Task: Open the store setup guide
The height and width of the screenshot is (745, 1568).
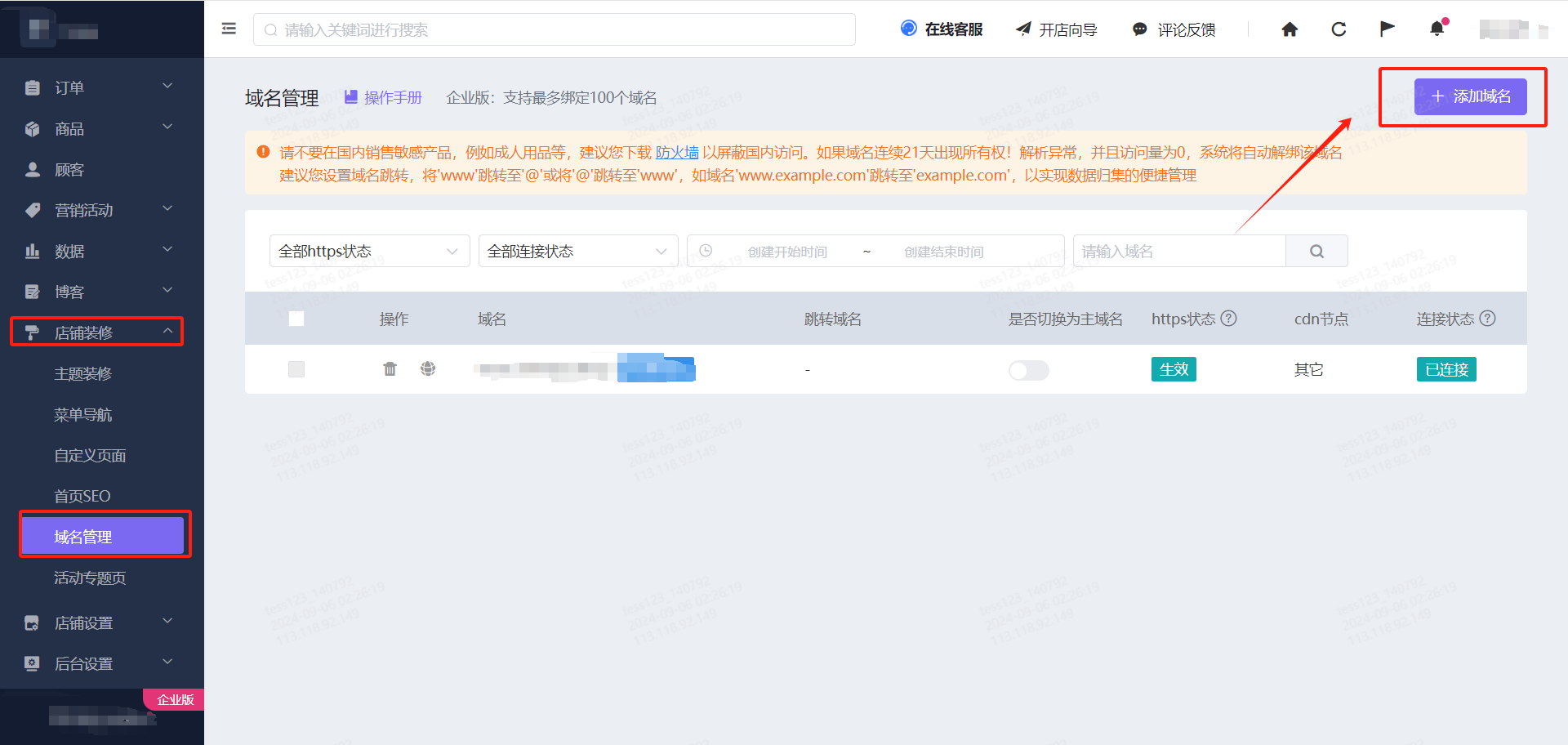Action: (x=1056, y=29)
